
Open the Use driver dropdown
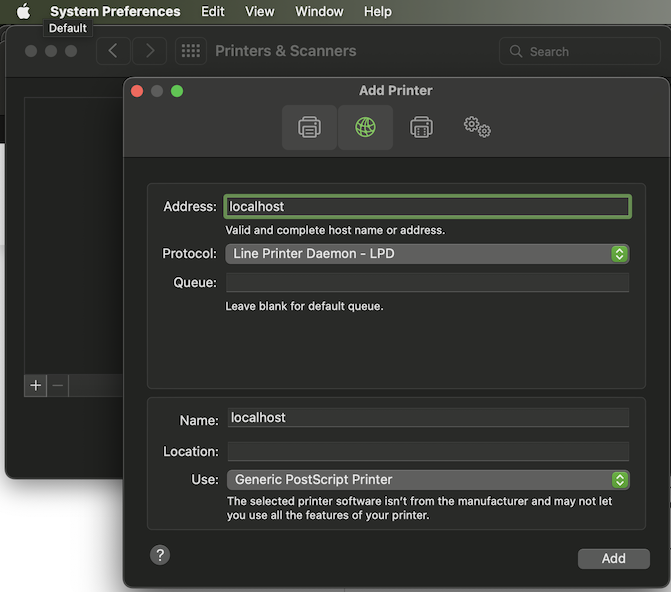pos(427,480)
